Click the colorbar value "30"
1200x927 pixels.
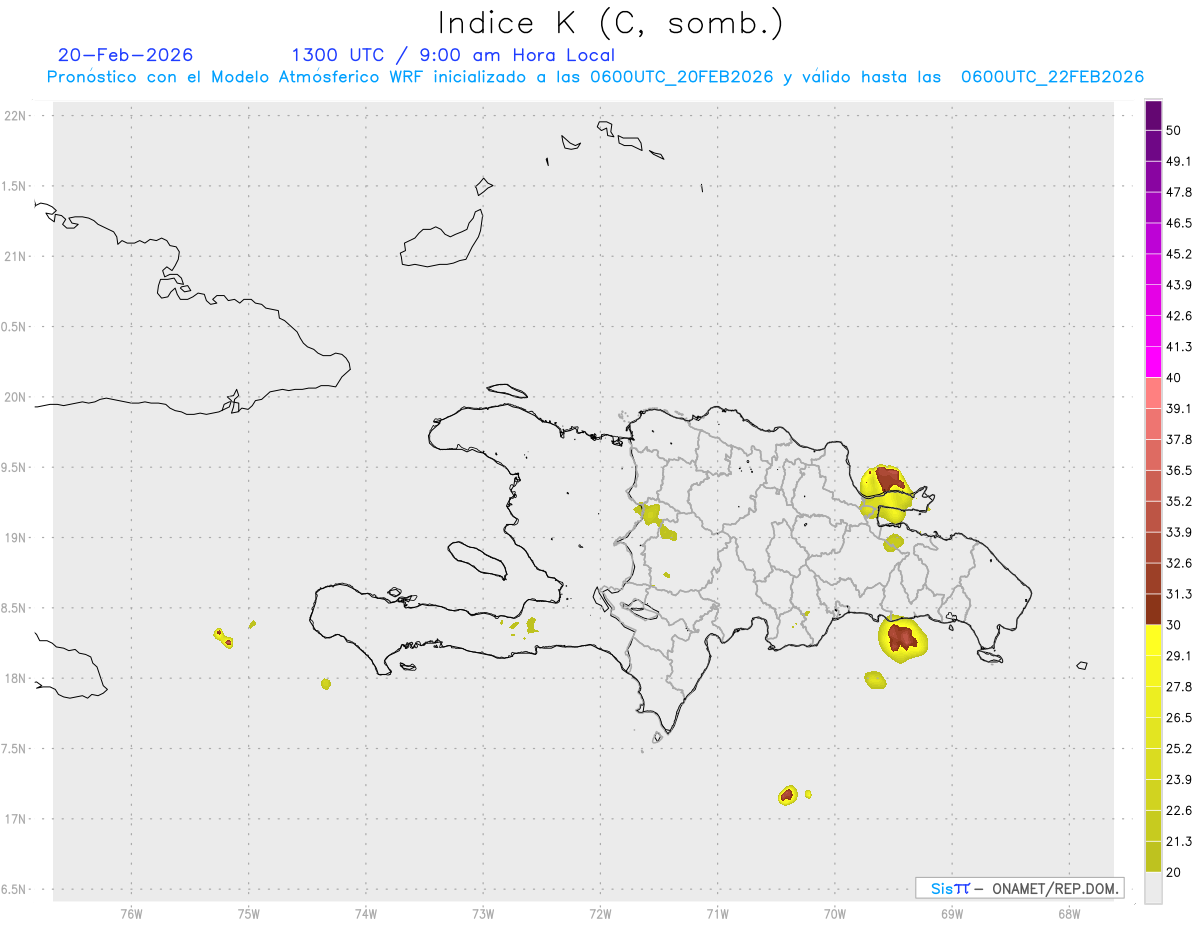(x=1174, y=625)
